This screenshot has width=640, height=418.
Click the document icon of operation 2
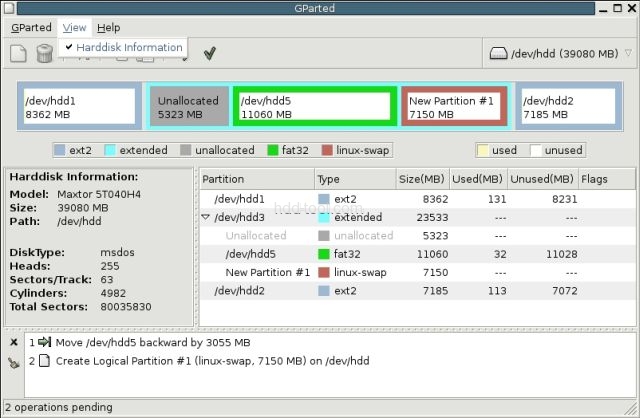44,361
